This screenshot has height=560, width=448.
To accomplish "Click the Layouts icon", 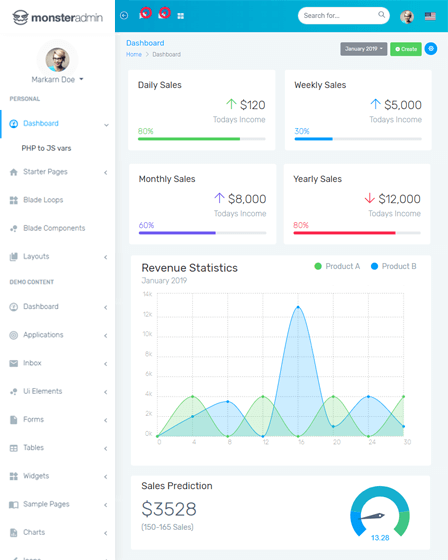I will click(x=14, y=256).
